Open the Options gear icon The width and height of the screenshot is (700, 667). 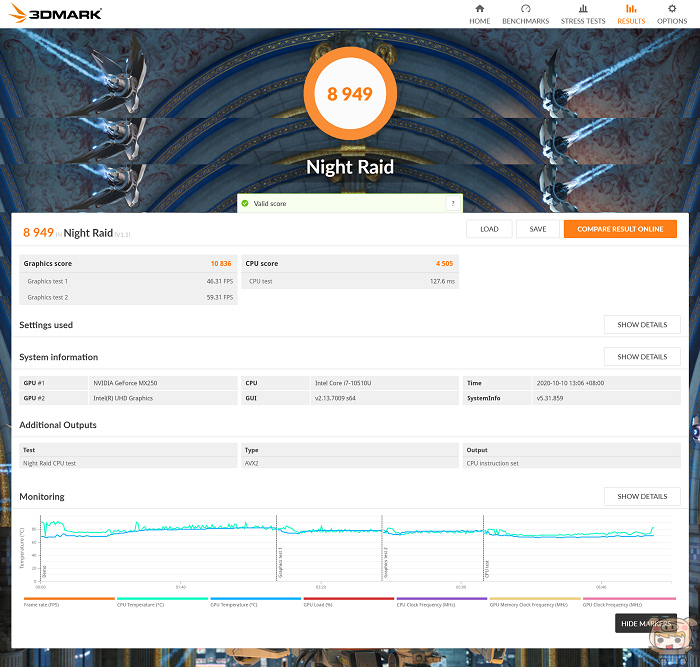click(672, 8)
